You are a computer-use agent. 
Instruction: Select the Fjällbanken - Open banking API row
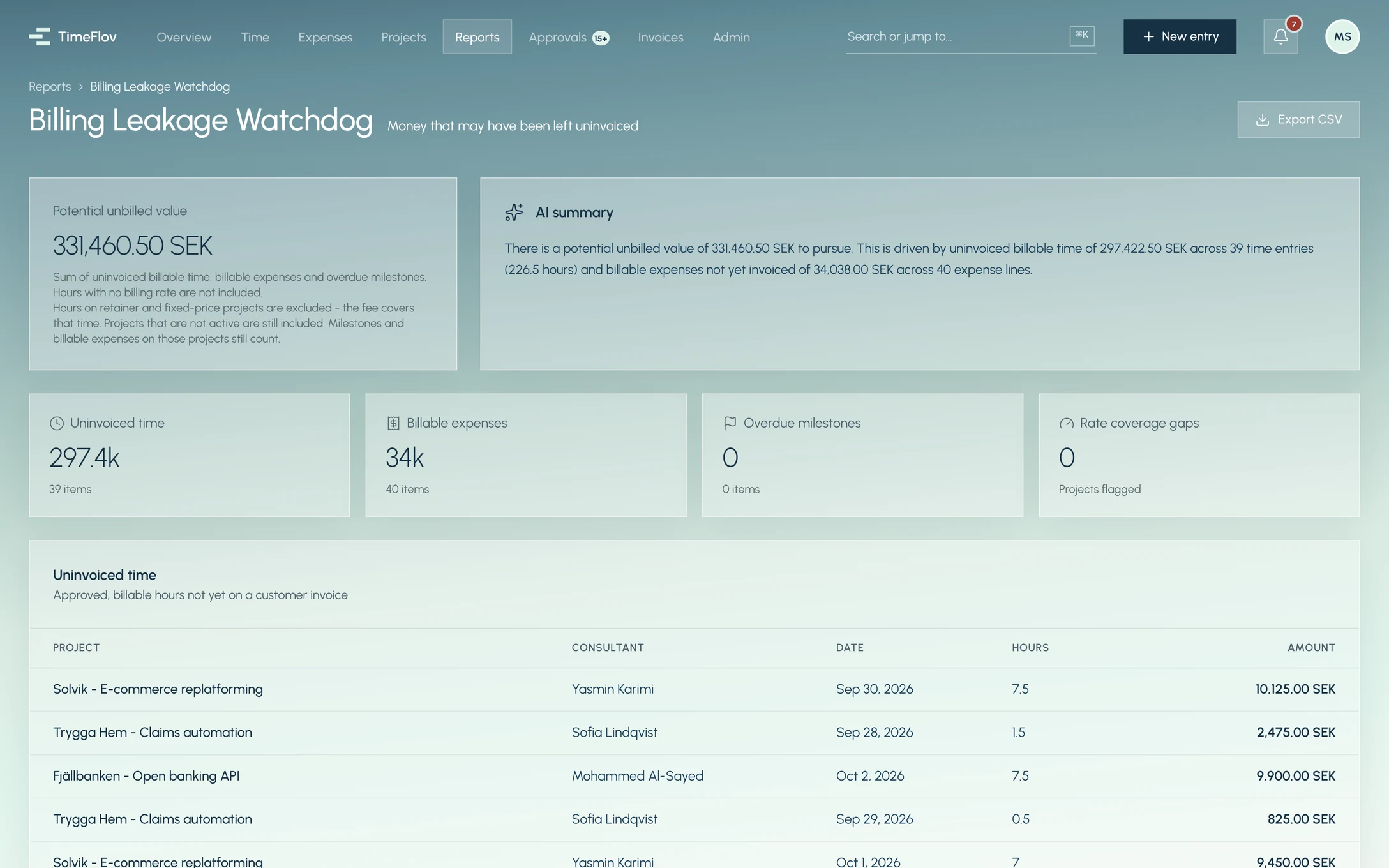click(x=694, y=776)
